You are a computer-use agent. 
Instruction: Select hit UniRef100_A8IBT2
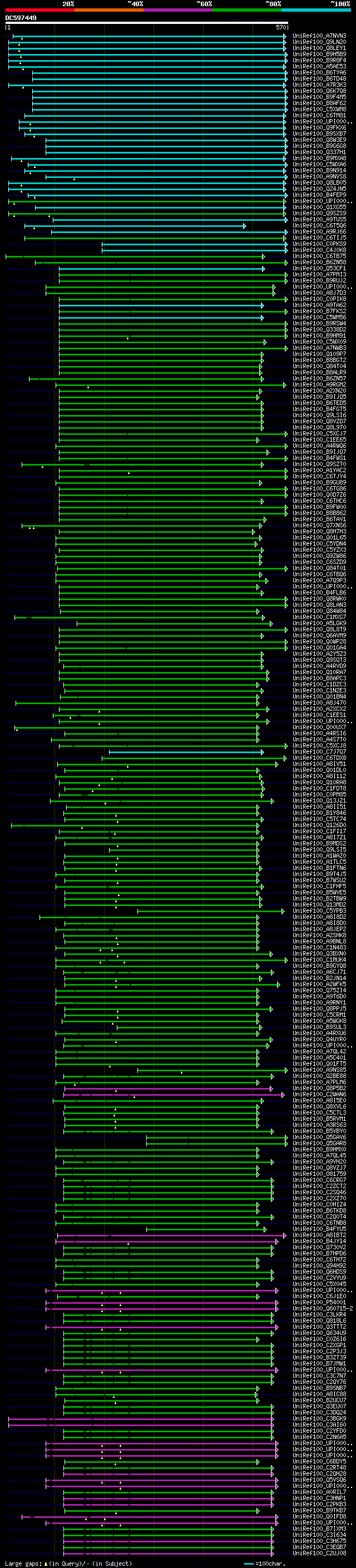click(319, 1235)
